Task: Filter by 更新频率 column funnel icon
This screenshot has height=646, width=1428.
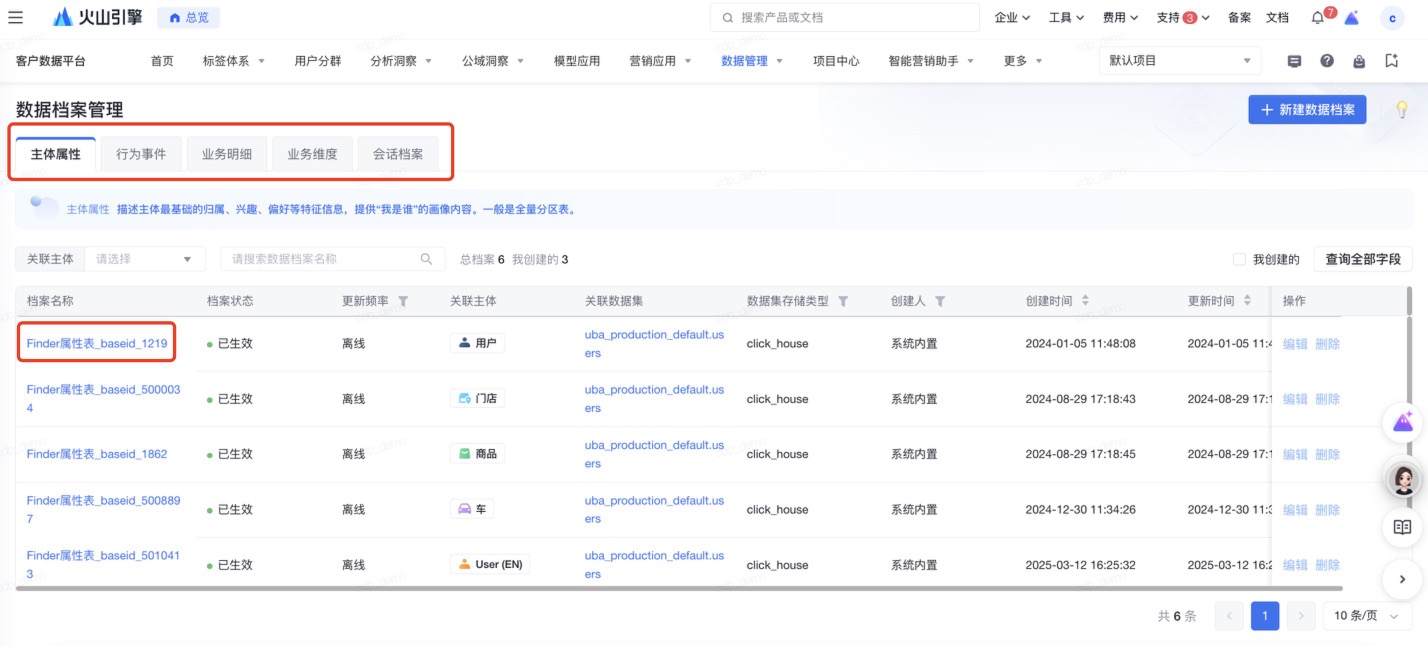Action: pyautogui.click(x=403, y=301)
